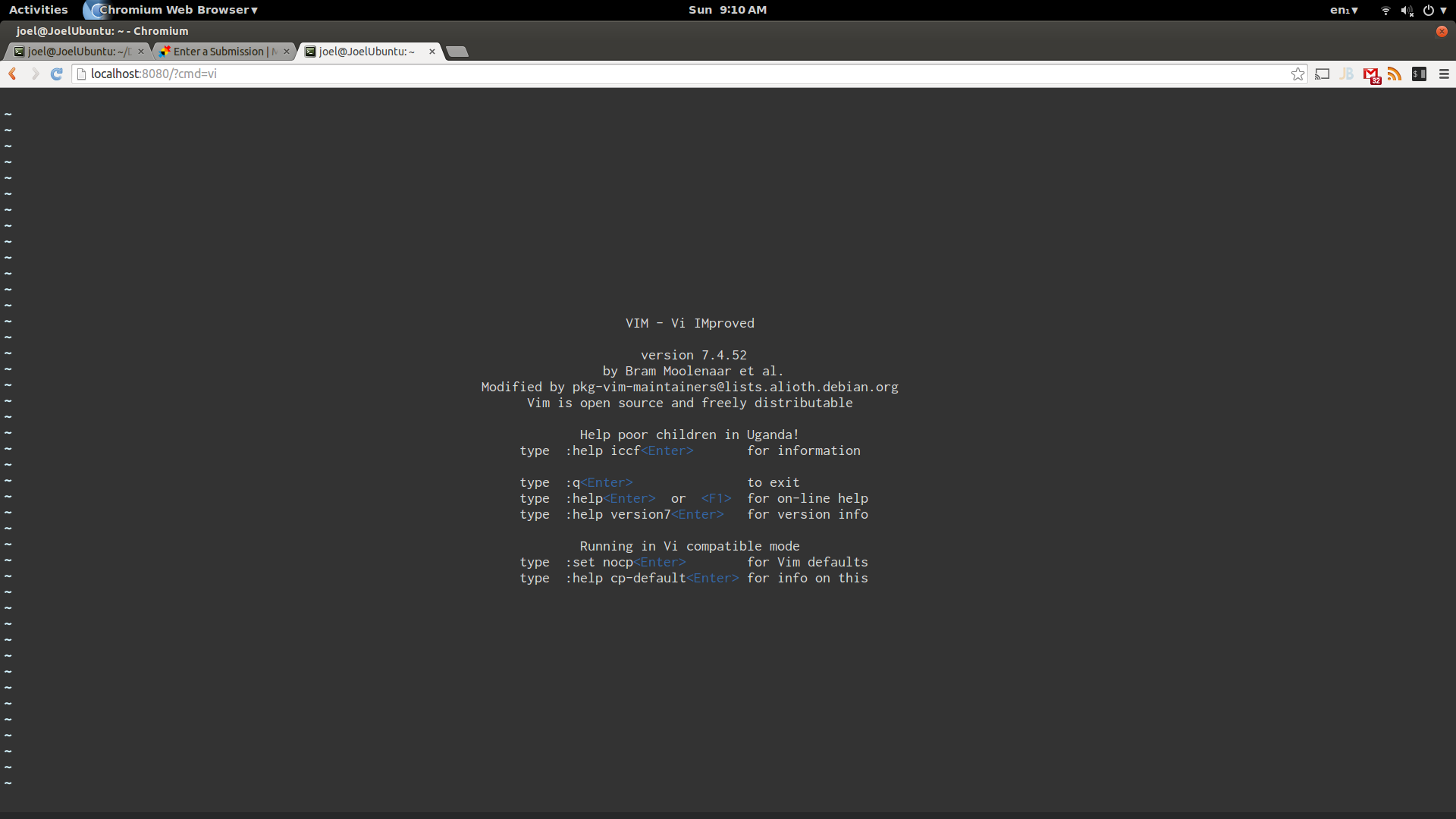Open the Chromium hamburger menu
The height and width of the screenshot is (819, 1456).
coord(1444,74)
